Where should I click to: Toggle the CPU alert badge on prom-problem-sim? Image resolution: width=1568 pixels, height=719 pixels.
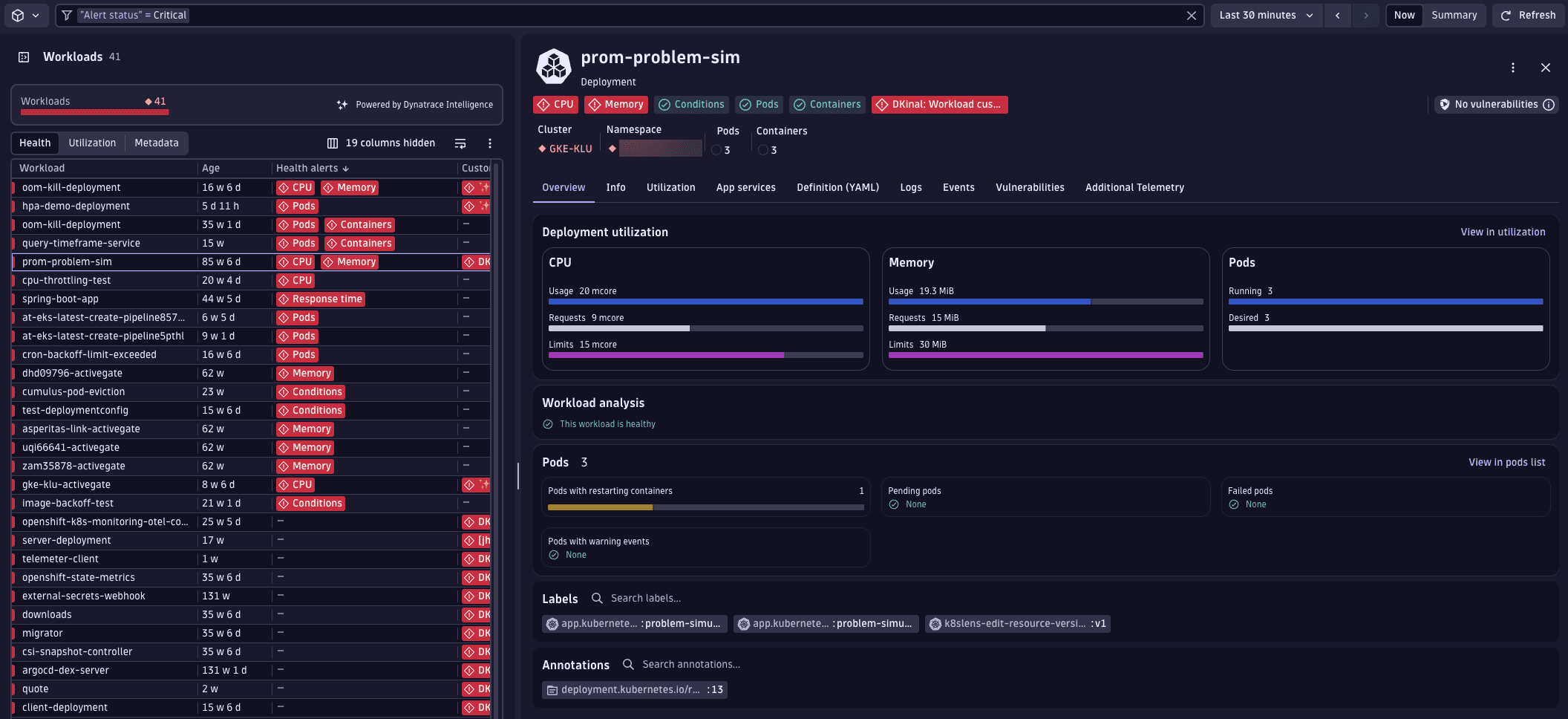(x=555, y=104)
